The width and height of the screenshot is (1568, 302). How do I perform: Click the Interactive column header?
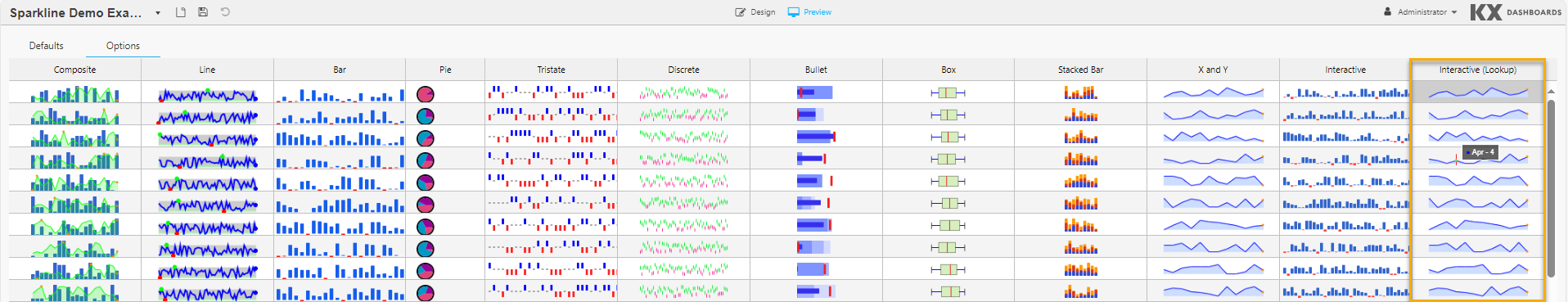[x=1345, y=70]
